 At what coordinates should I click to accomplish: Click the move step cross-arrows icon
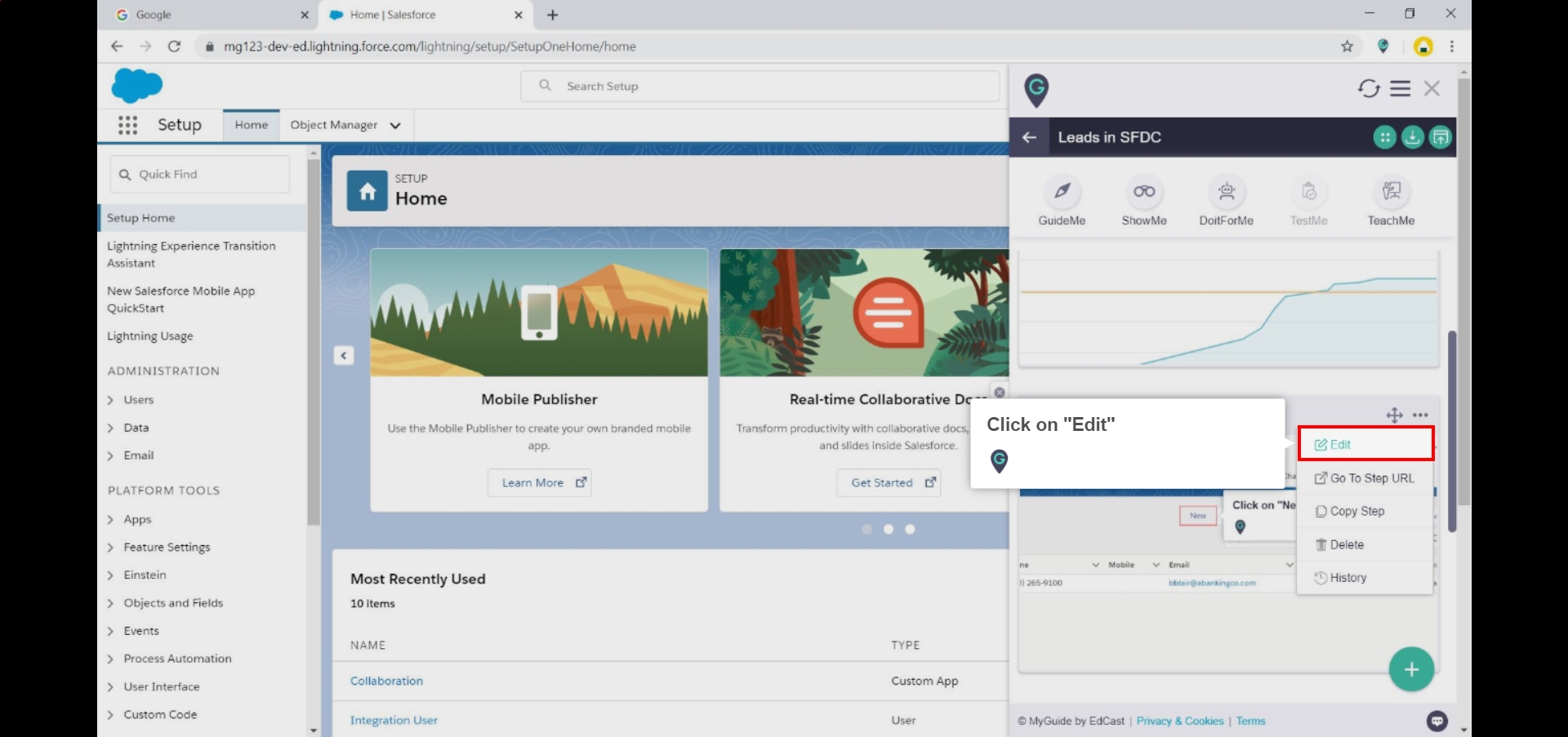point(1395,415)
